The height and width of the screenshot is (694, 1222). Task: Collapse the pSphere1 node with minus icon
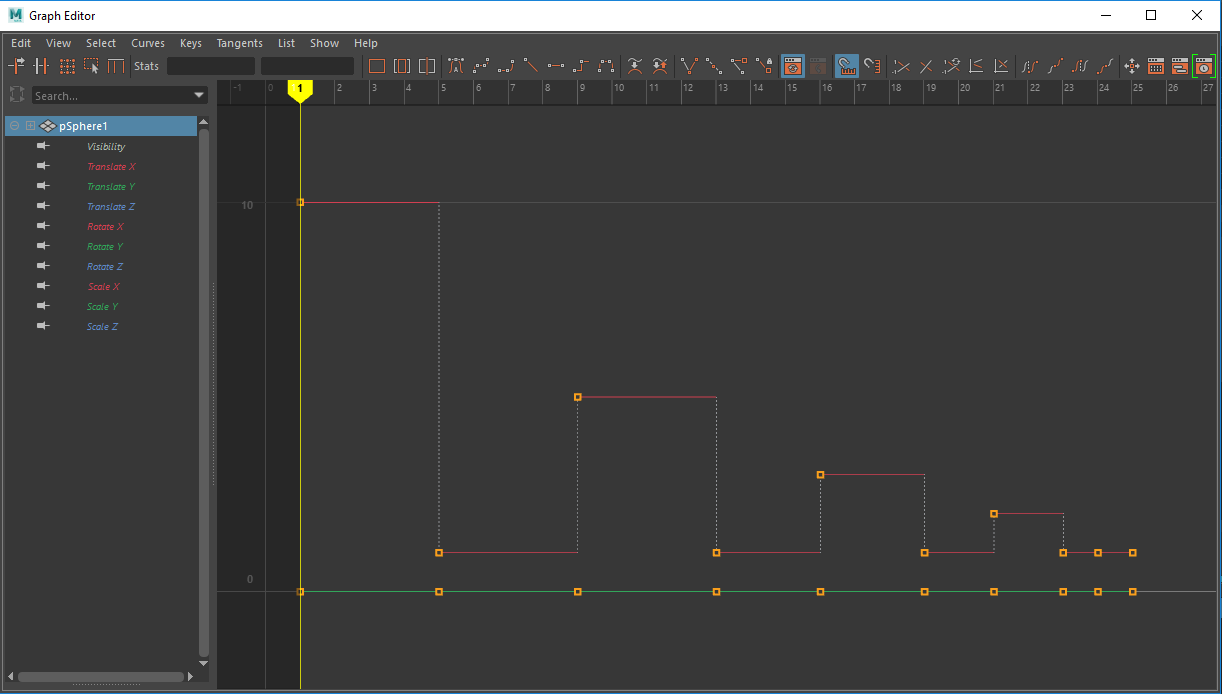(x=15, y=126)
